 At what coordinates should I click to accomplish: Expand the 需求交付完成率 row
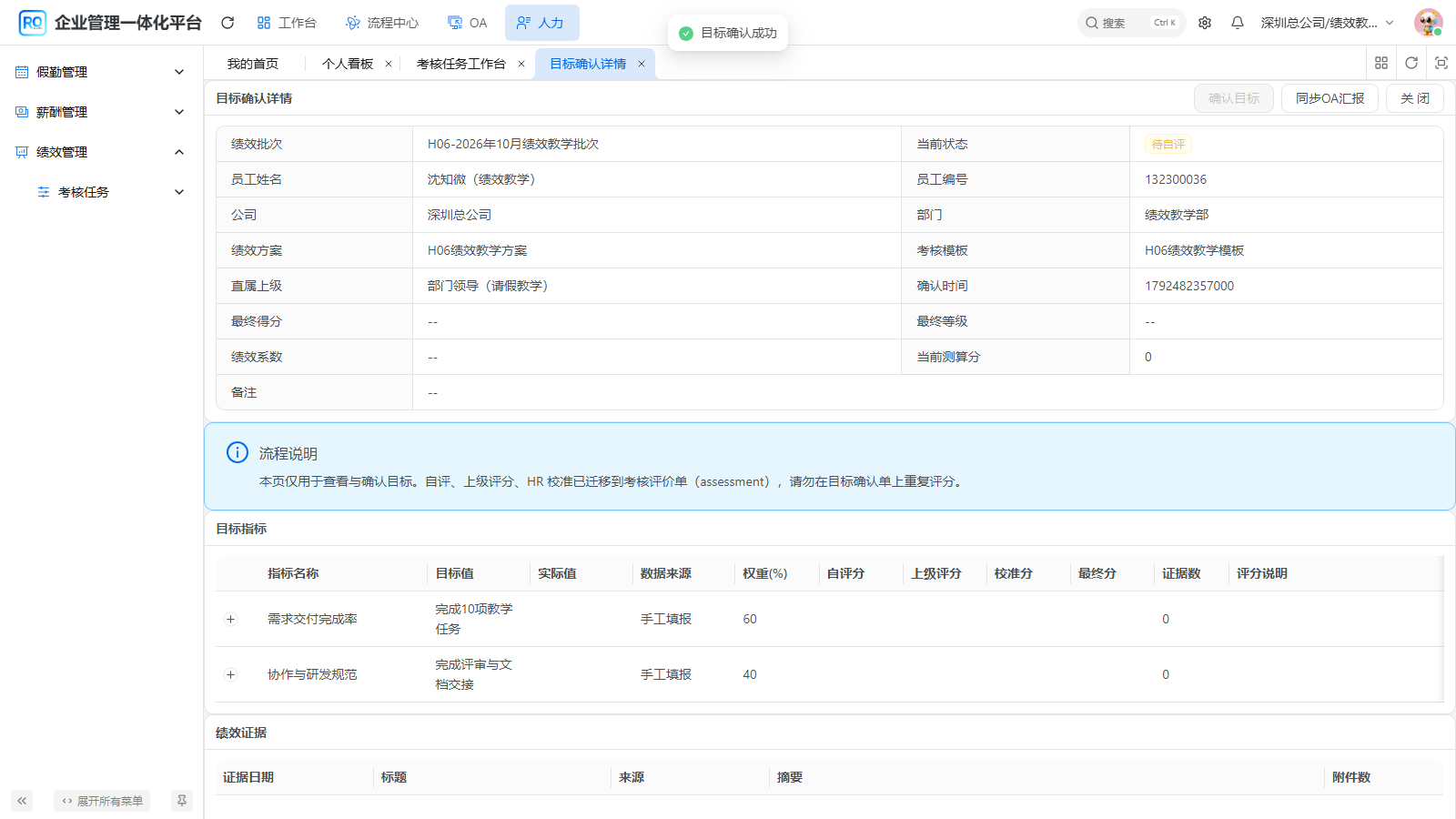230,619
